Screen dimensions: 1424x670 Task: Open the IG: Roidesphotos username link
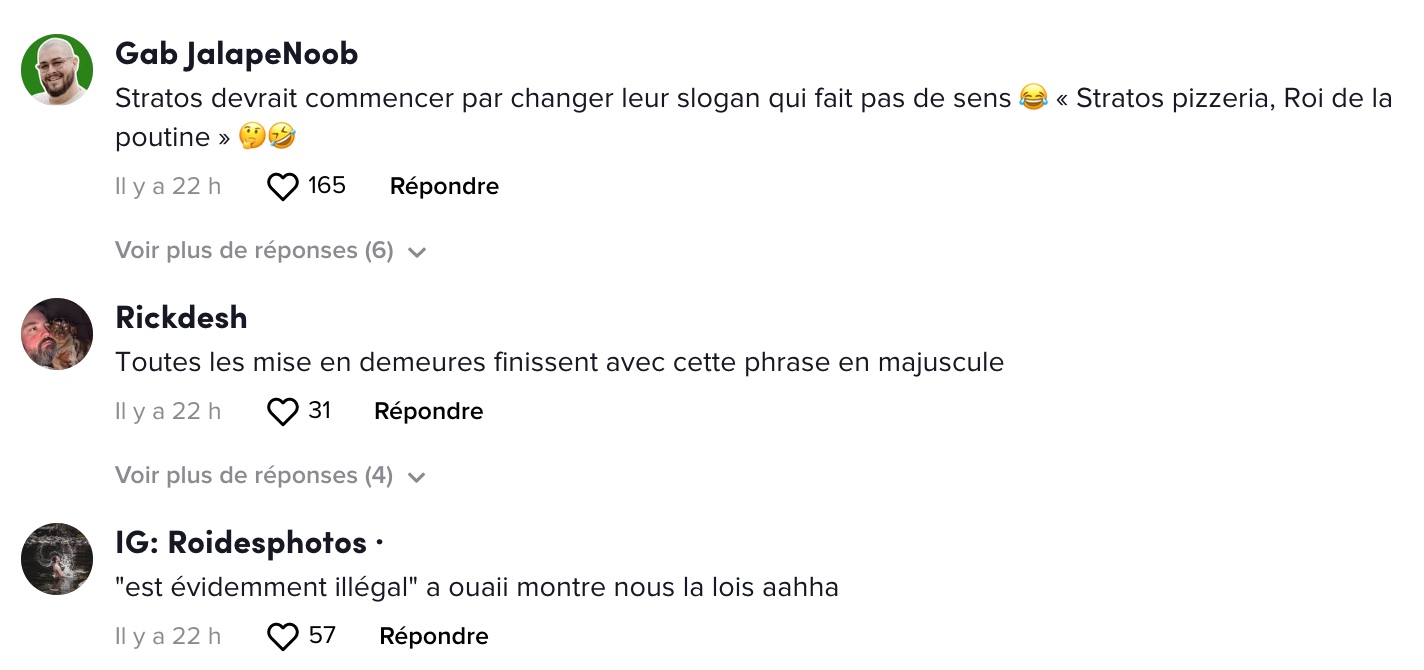tap(241, 543)
